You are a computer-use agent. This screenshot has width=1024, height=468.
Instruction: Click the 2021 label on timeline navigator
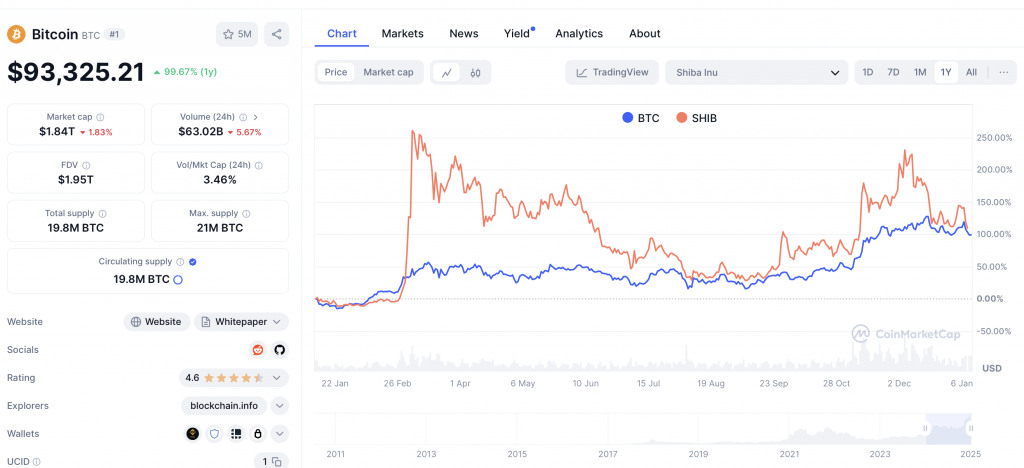[790, 454]
